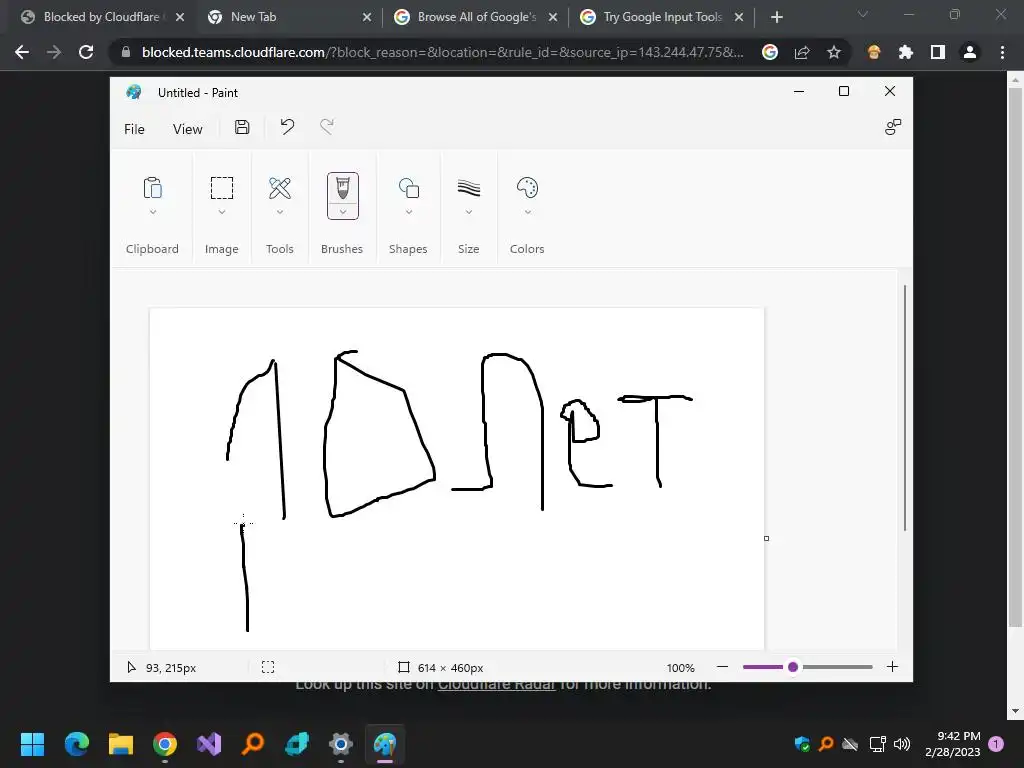The image size is (1024, 768).
Task: Open Visual Studio from taskbar
Action: [x=210, y=744]
